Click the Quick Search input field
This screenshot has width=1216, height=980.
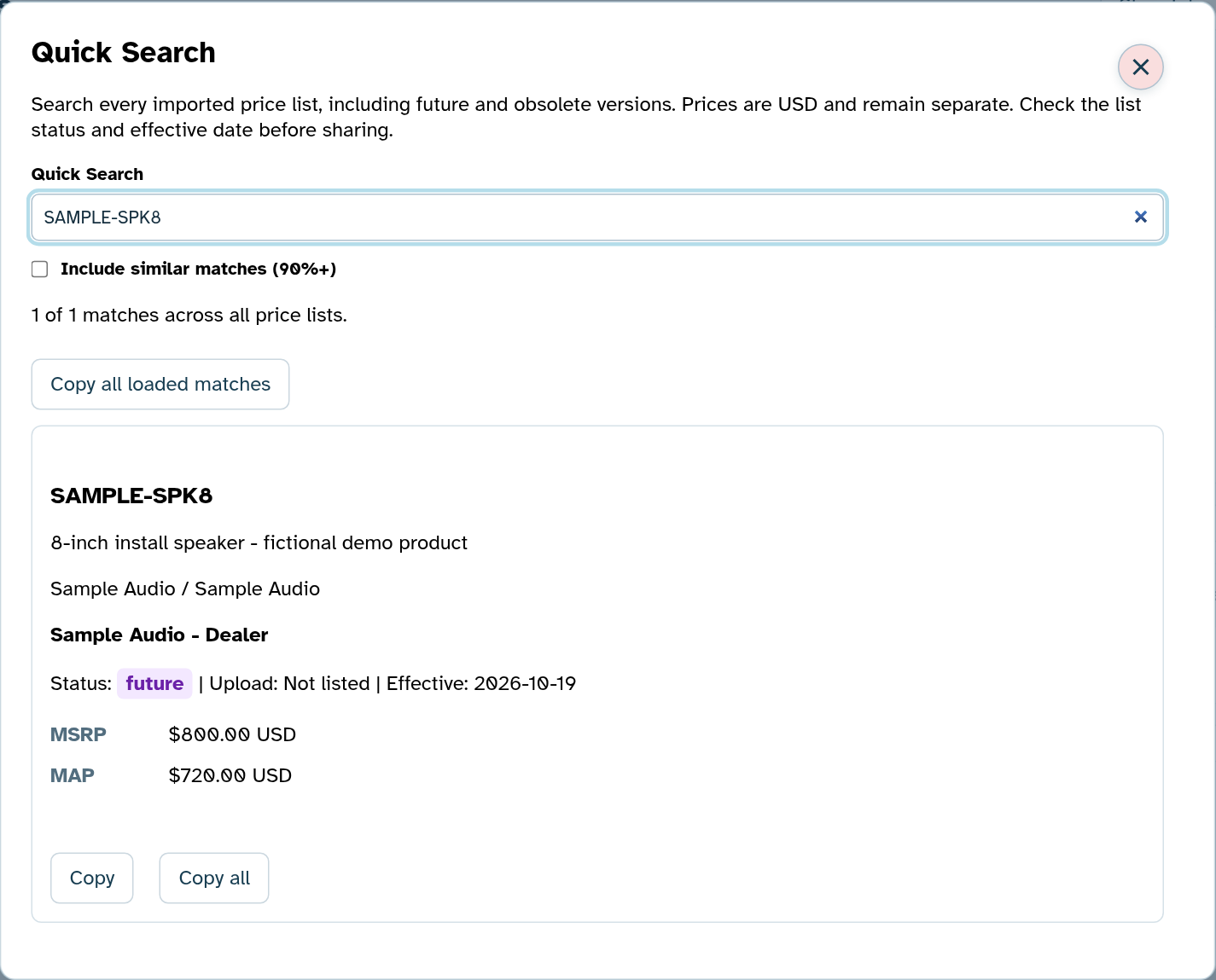point(597,217)
